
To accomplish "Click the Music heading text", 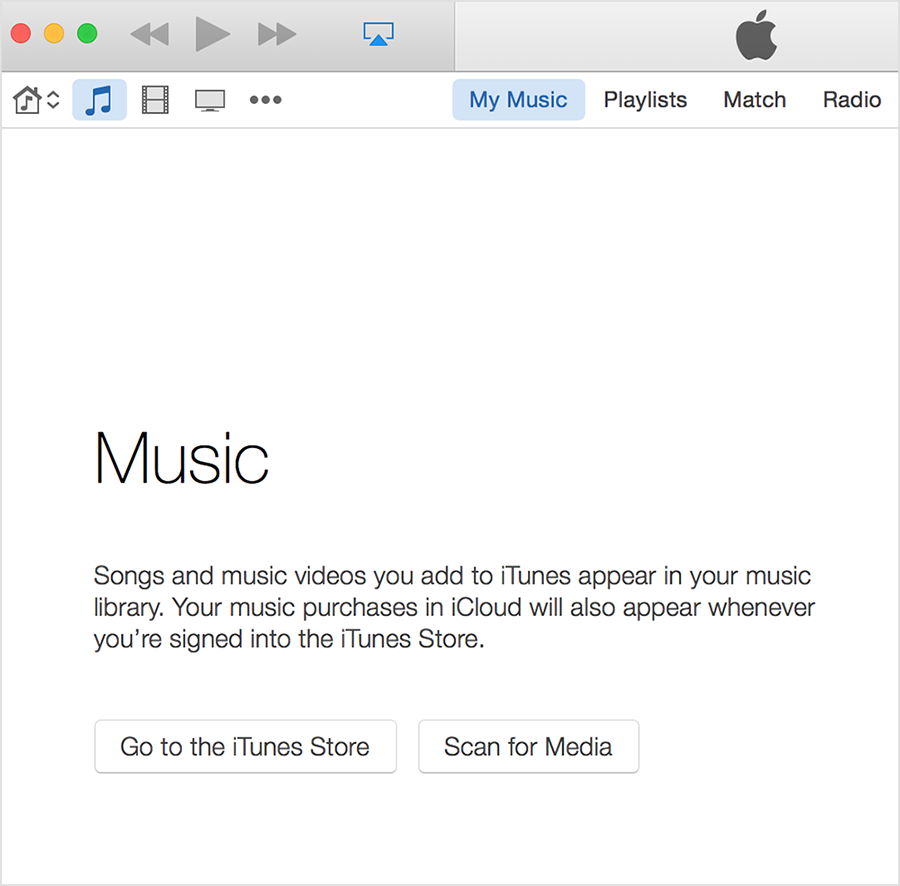I will pos(181,458).
